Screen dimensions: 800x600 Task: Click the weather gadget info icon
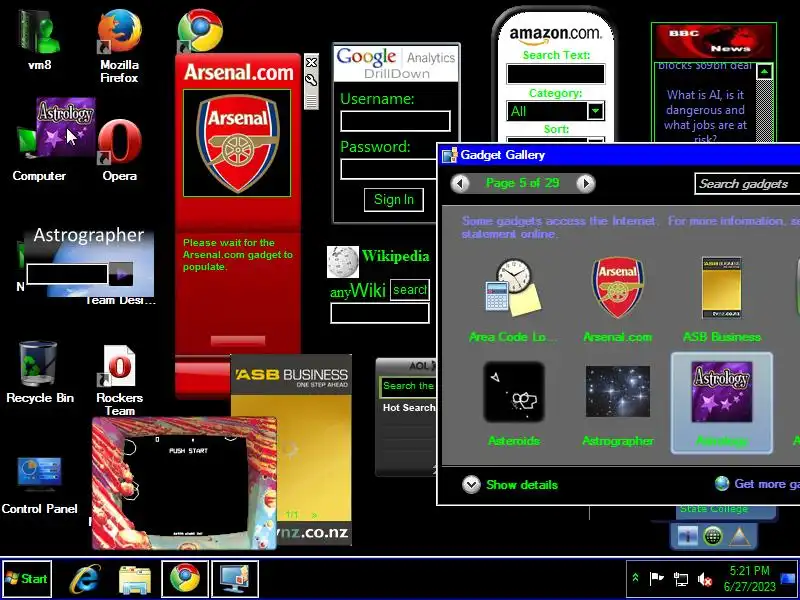(687, 536)
